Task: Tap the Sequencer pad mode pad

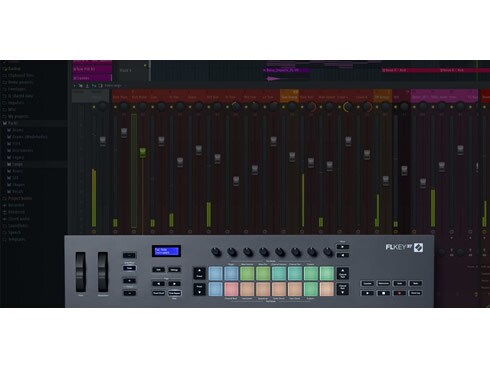Action: 263,289
